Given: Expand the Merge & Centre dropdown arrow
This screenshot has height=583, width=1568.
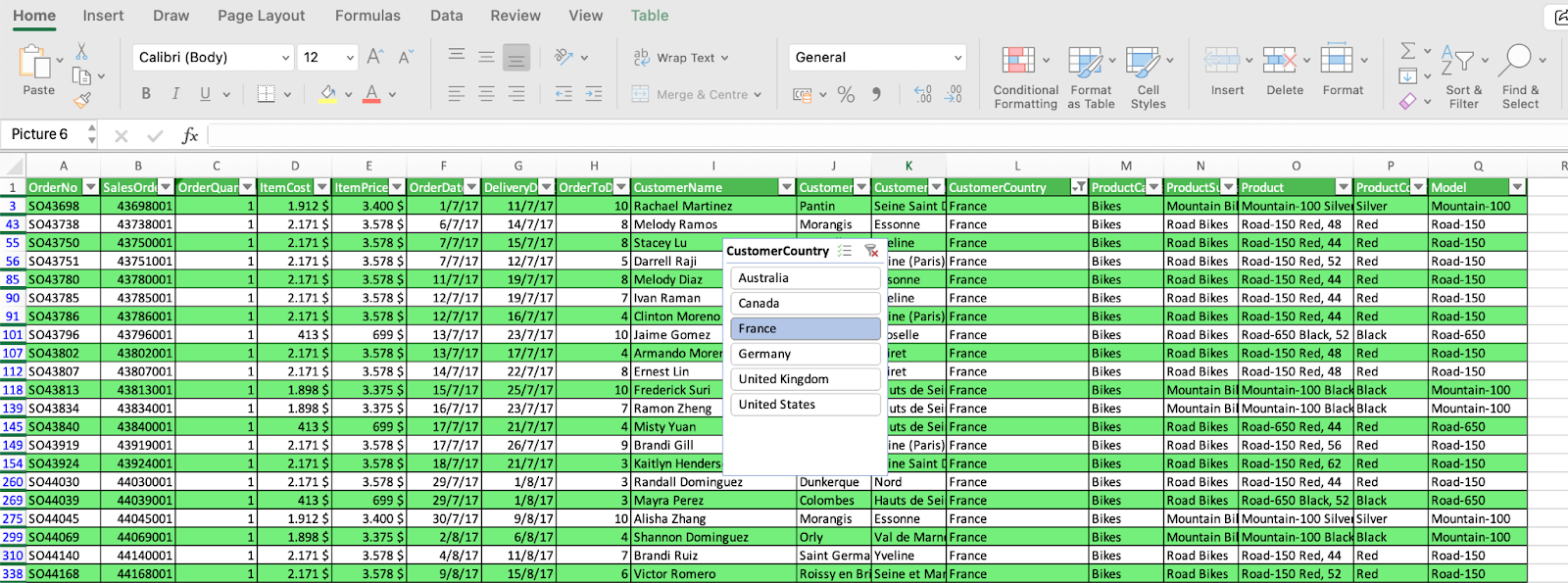Looking at the screenshot, I should [x=758, y=95].
